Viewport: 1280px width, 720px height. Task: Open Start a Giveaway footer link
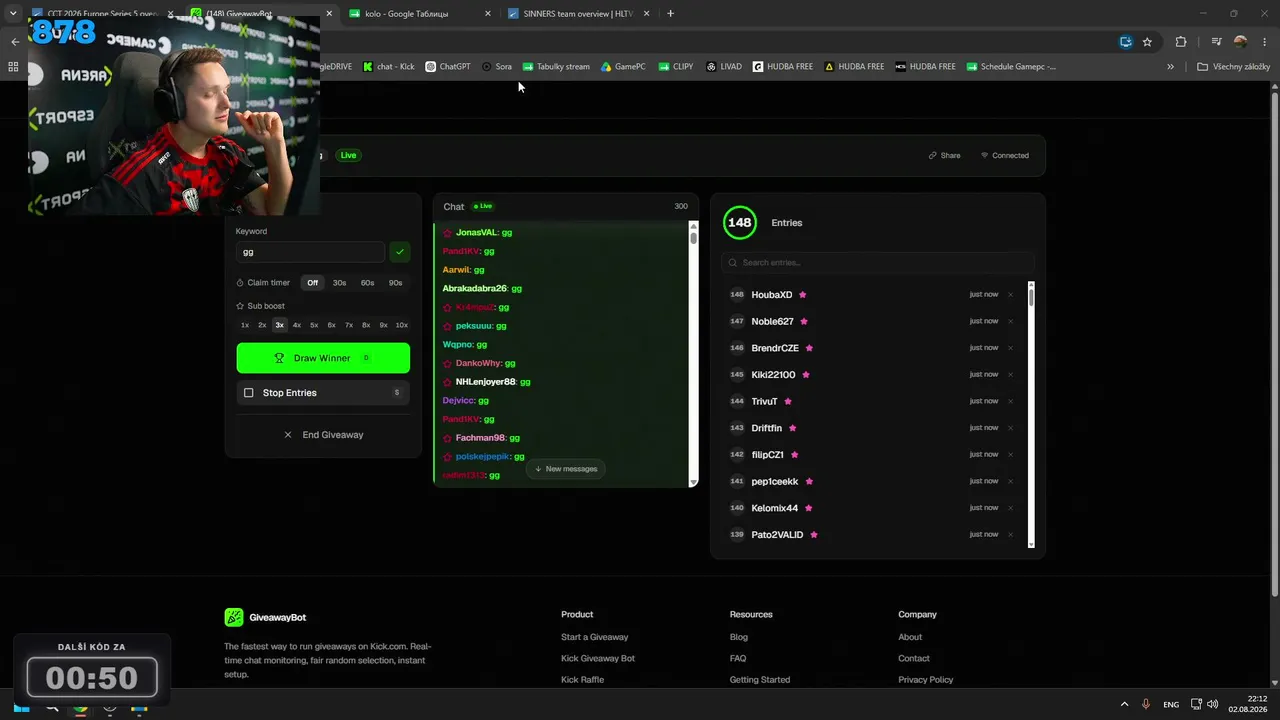point(595,637)
